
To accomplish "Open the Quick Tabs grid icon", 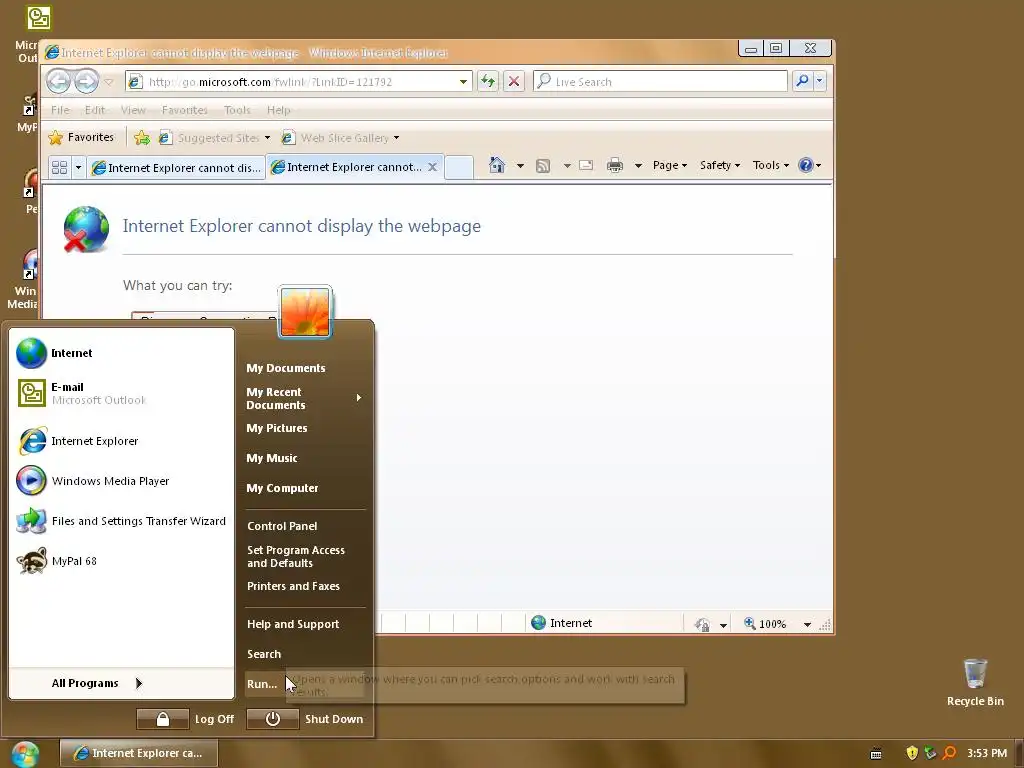I will click(59, 167).
